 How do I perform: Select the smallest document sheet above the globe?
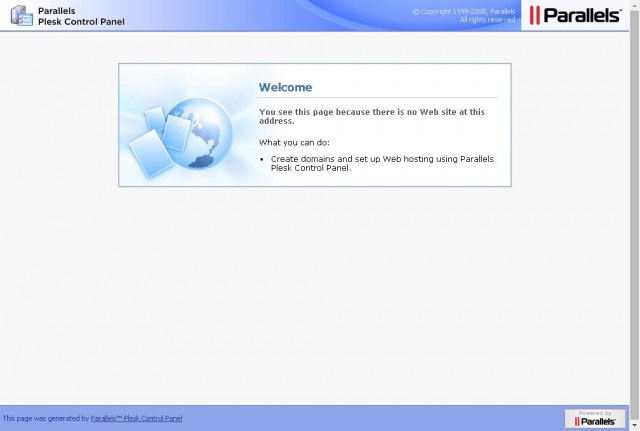tap(156, 118)
